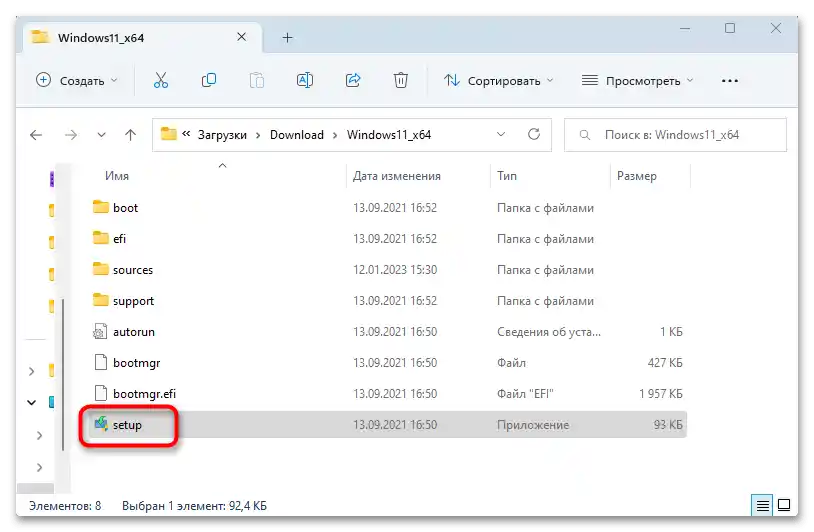Add a new tab with plus button
814x532 pixels.
(x=287, y=37)
